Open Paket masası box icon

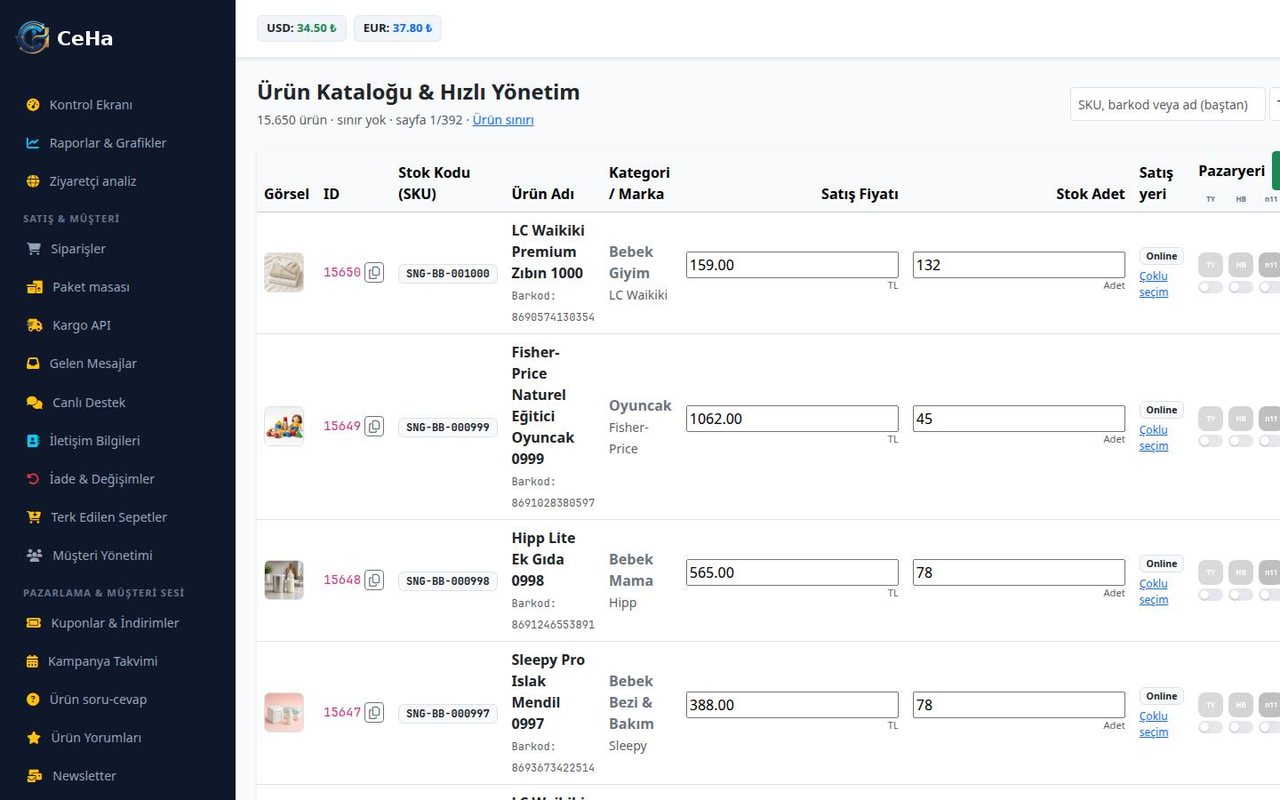coord(35,287)
